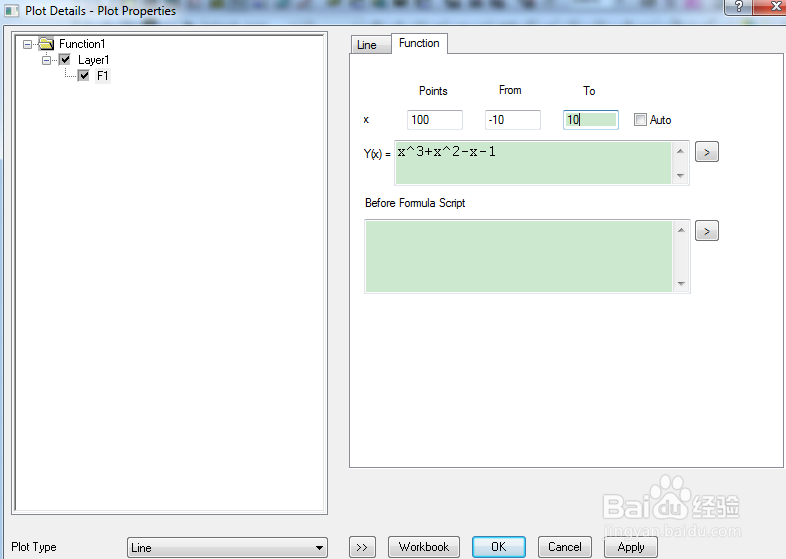The image size is (786, 559).
Task: Select the F1 plot entry
Action: click(103, 76)
